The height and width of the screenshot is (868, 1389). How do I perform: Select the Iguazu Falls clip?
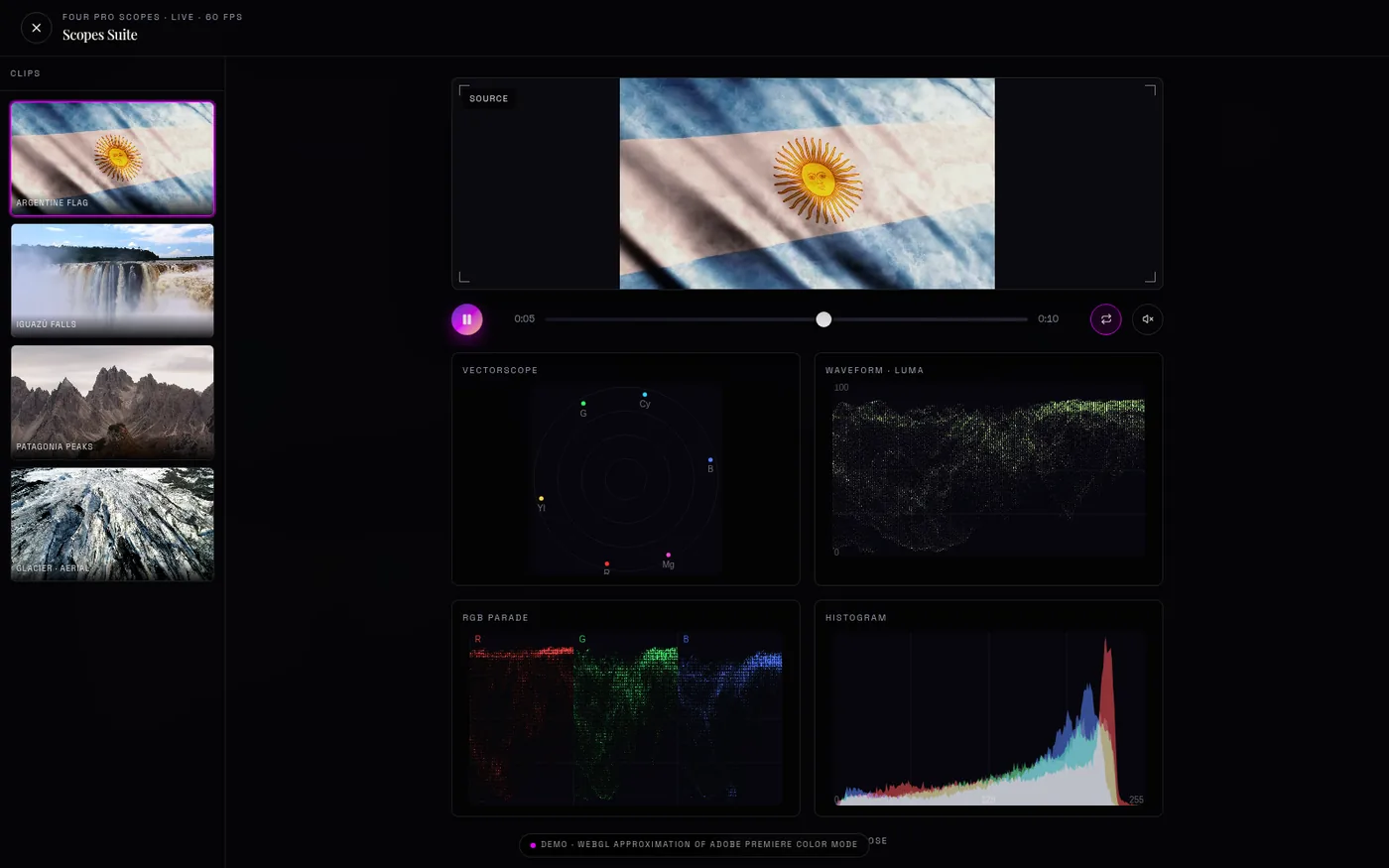pyautogui.click(x=112, y=281)
